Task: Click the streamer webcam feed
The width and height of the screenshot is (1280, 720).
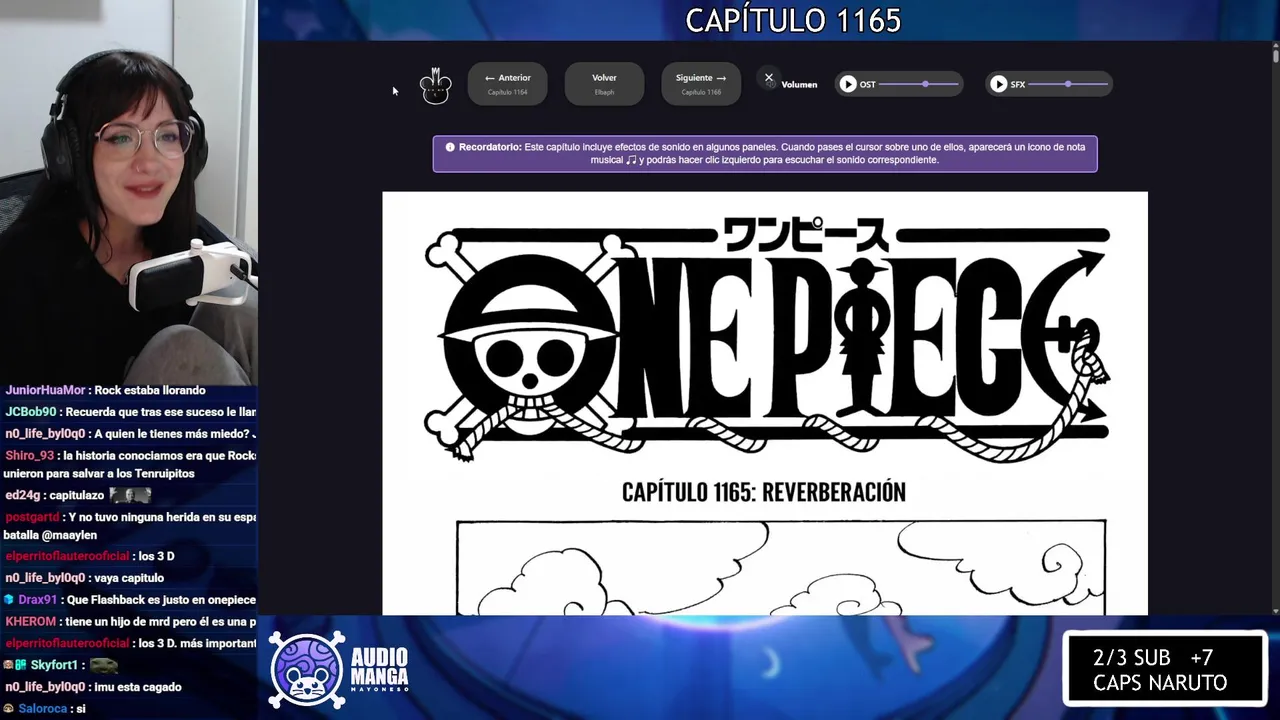Action: point(128,190)
